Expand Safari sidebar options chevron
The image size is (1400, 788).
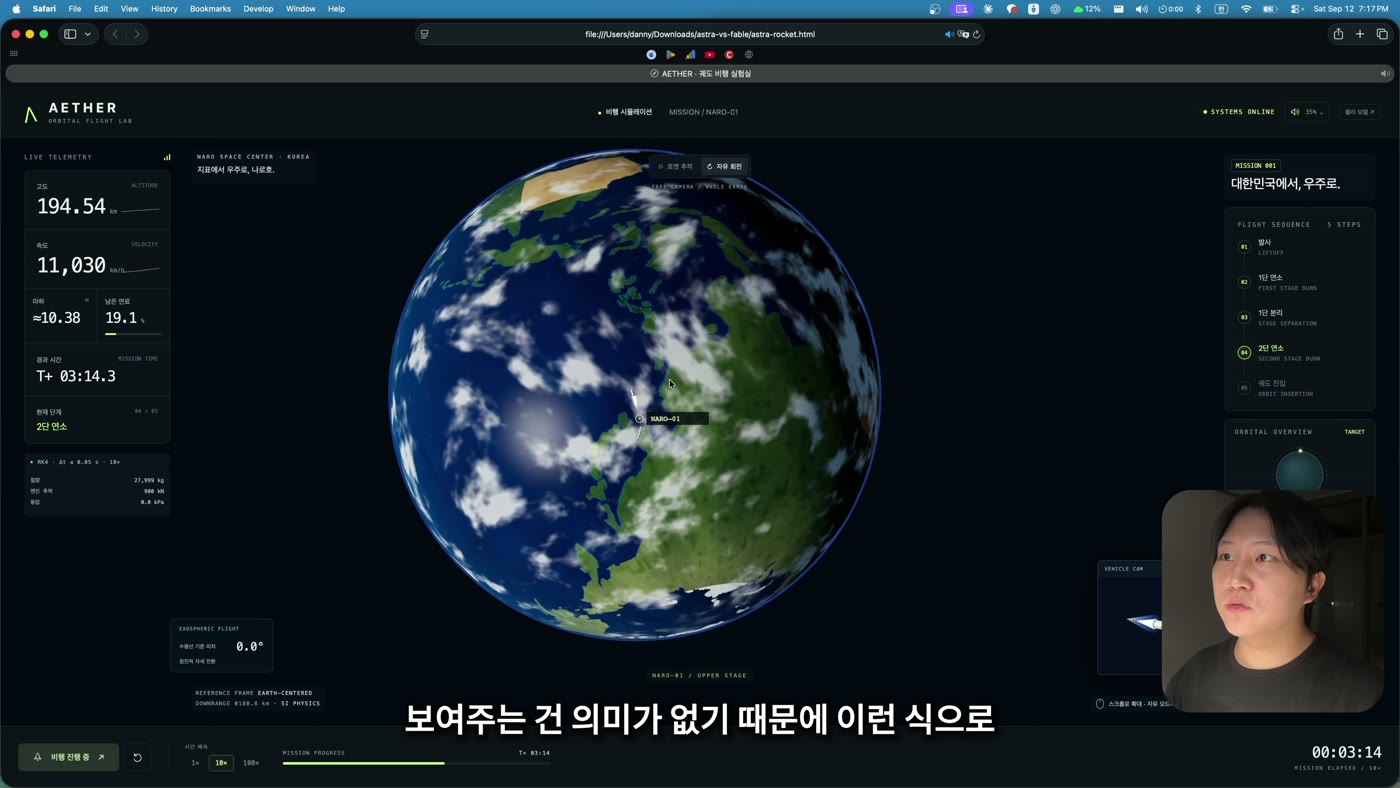click(88, 34)
